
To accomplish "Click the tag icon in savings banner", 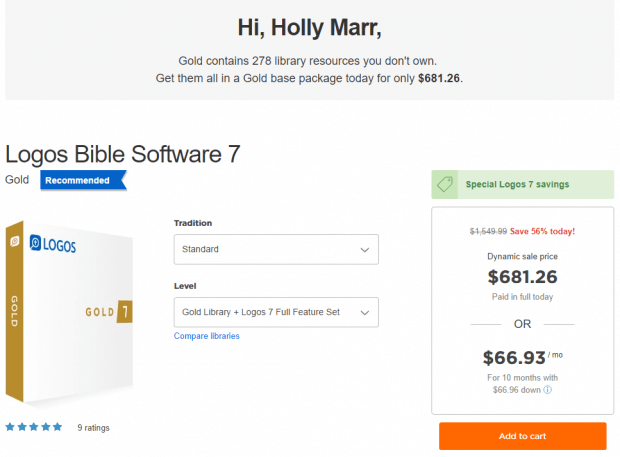I will pyautogui.click(x=446, y=184).
